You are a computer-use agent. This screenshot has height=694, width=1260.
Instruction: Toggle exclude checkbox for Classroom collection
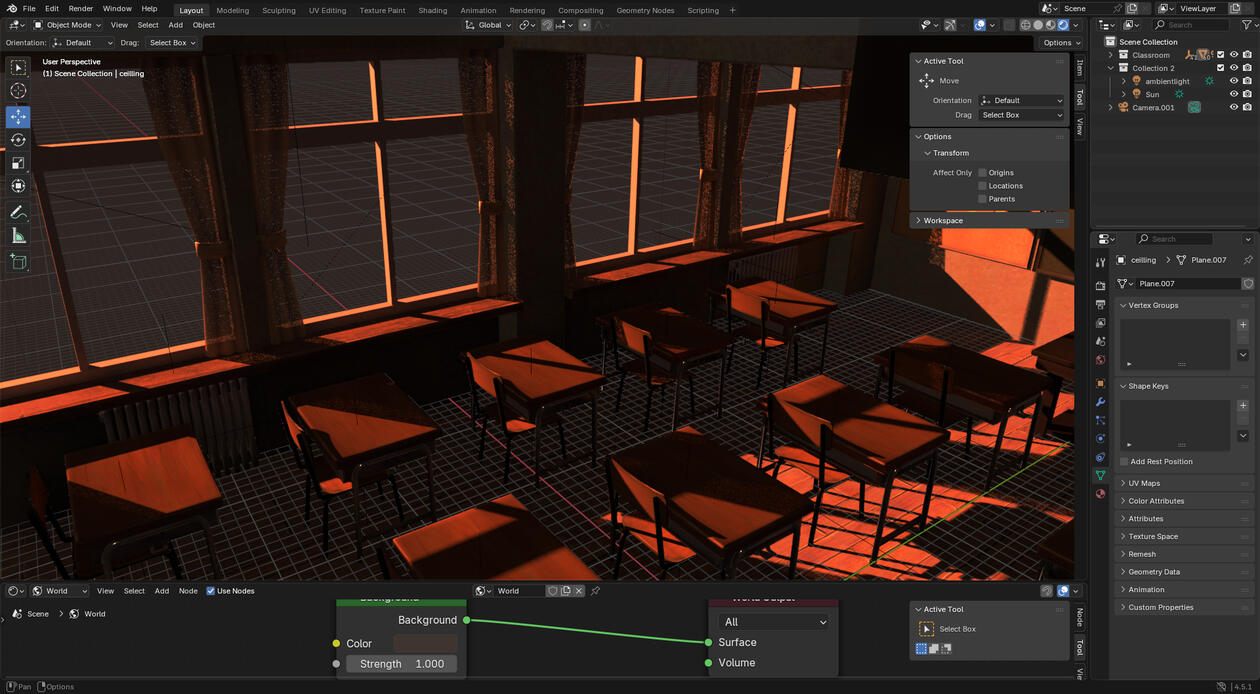tap(1220, 55)
